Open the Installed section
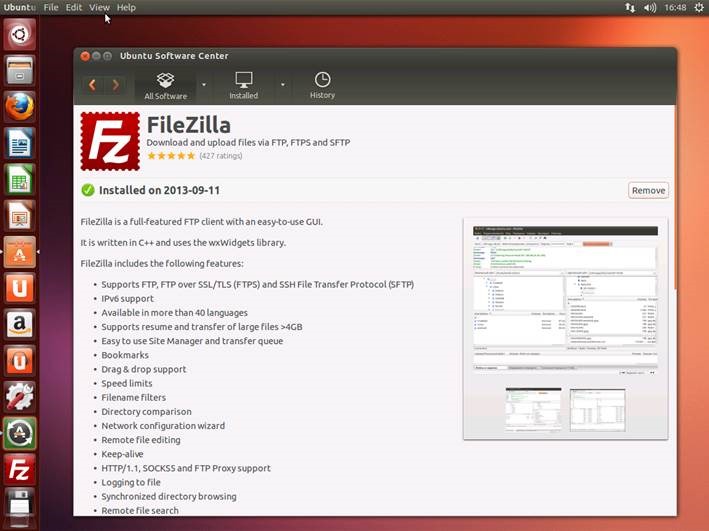 243,86
